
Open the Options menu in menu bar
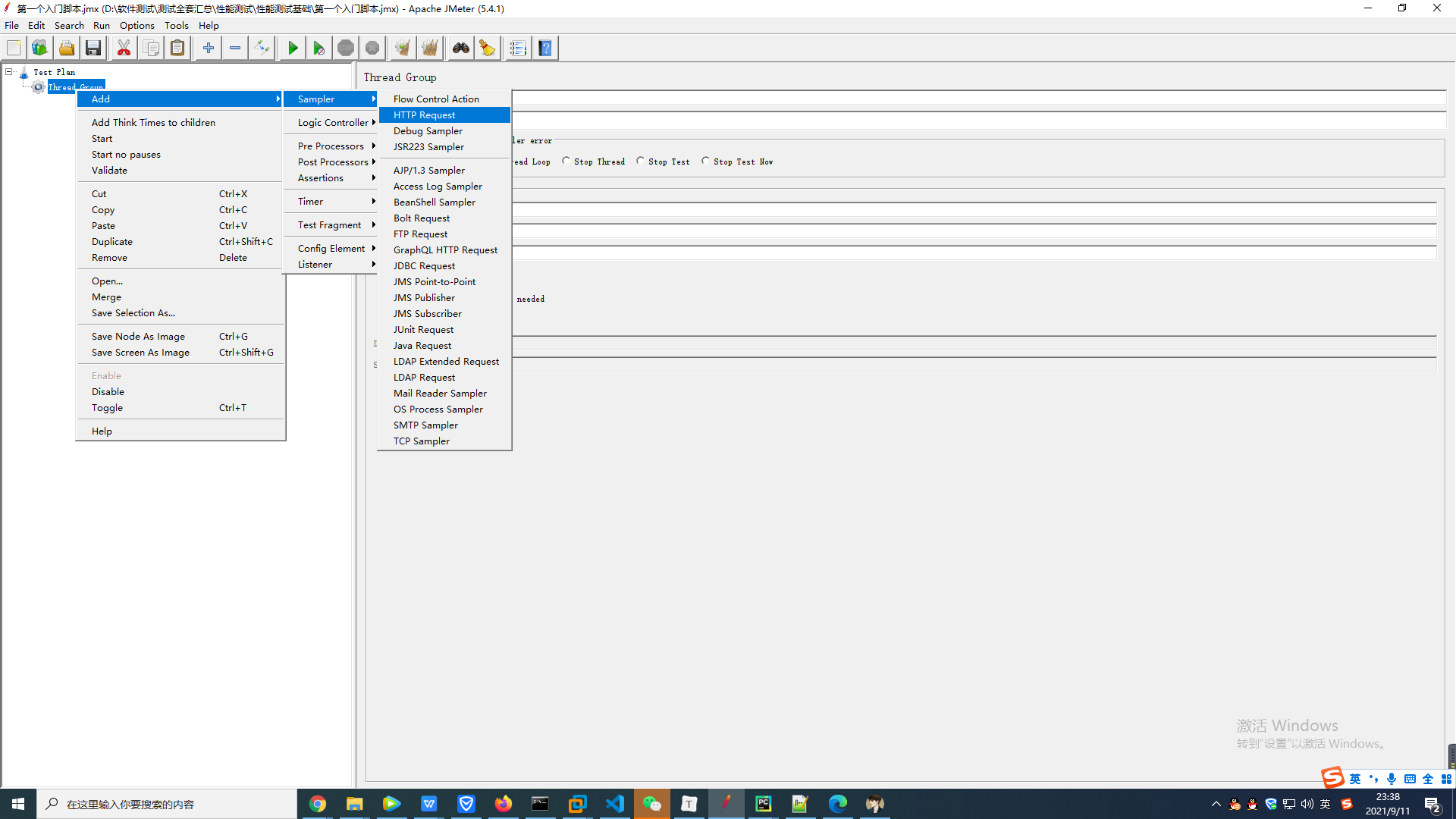[136, 26]
